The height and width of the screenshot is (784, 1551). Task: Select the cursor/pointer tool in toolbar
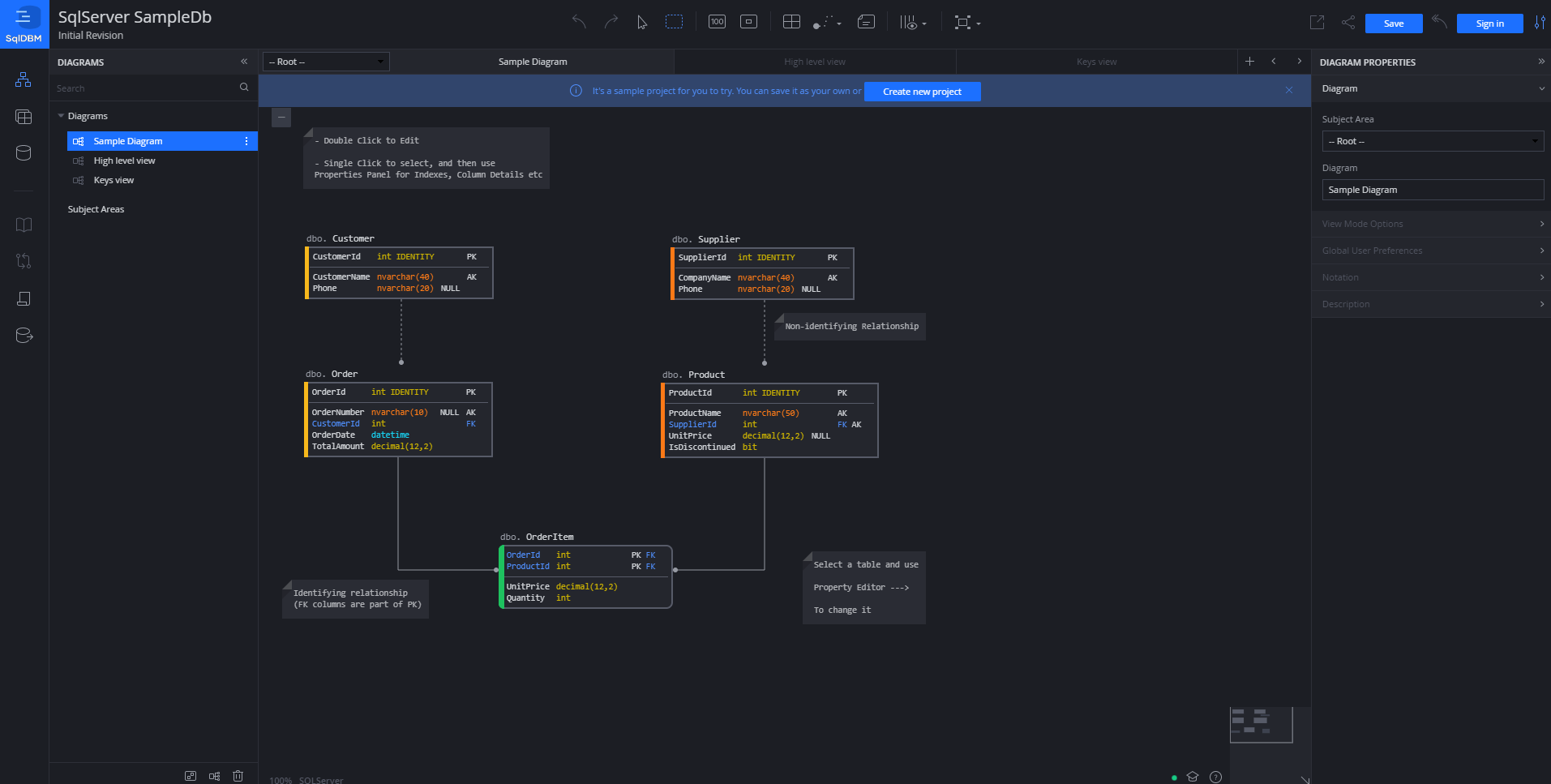[x=641, y=23]
